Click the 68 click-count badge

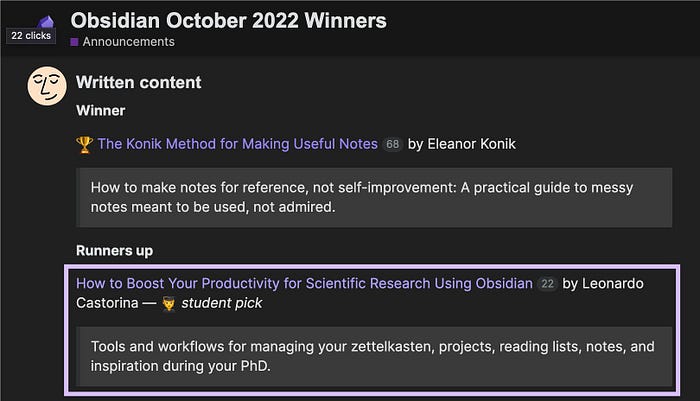pyautogui.click(x=392, y=144)
